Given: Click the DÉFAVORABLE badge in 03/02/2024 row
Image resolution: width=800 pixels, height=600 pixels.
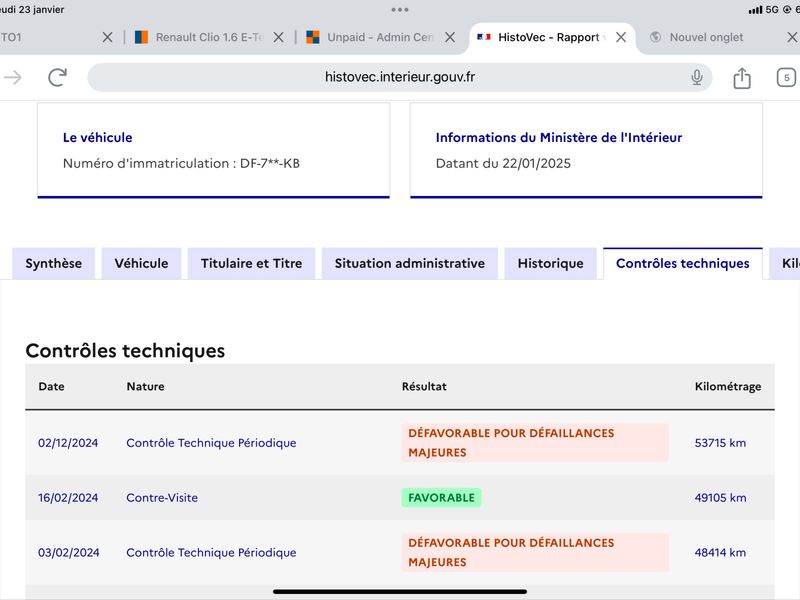Looking at the screenshot, I should (535, 553).
